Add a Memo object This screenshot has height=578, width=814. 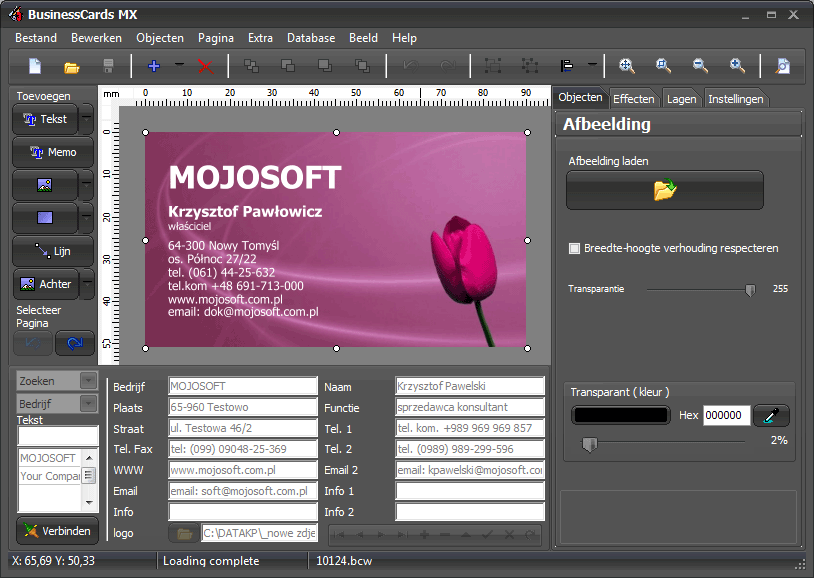(x=53, y=152)
